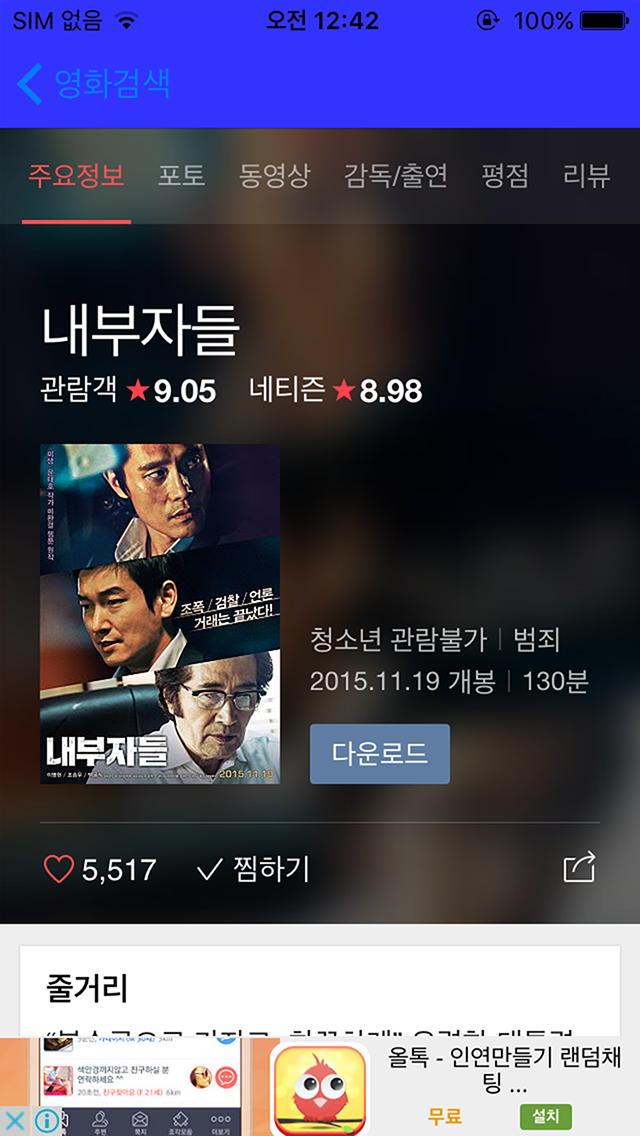
Task: Tap the back chevron beside 영화검색
Action: [30, 83]
